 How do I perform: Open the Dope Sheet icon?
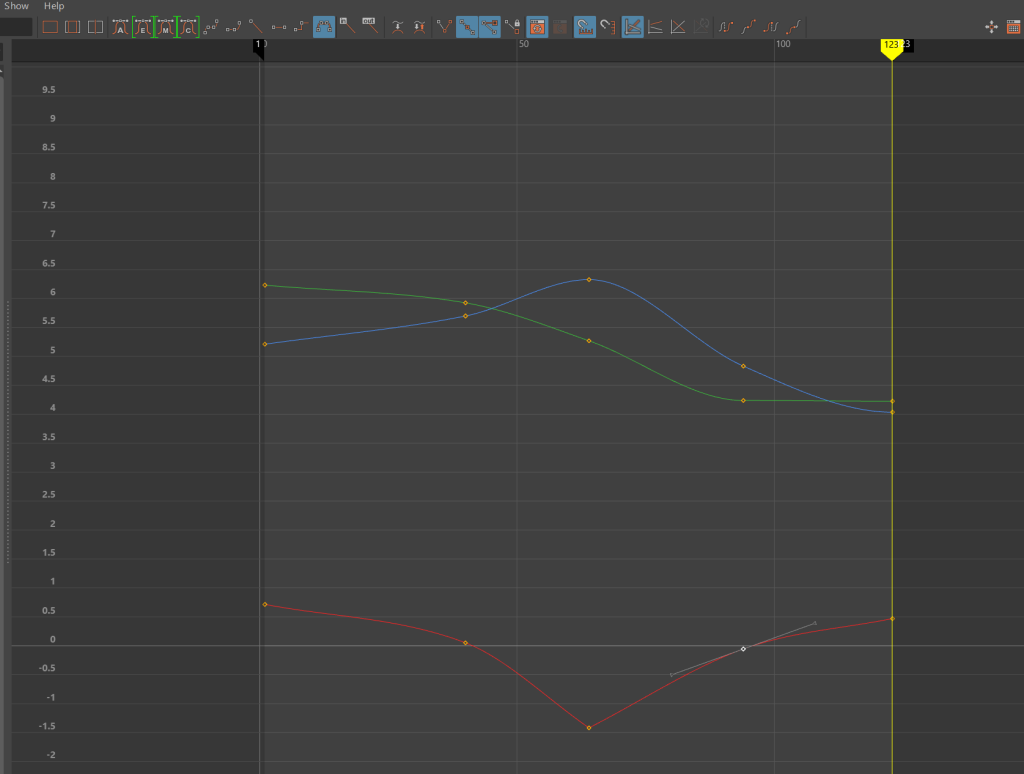point(1014,27)
